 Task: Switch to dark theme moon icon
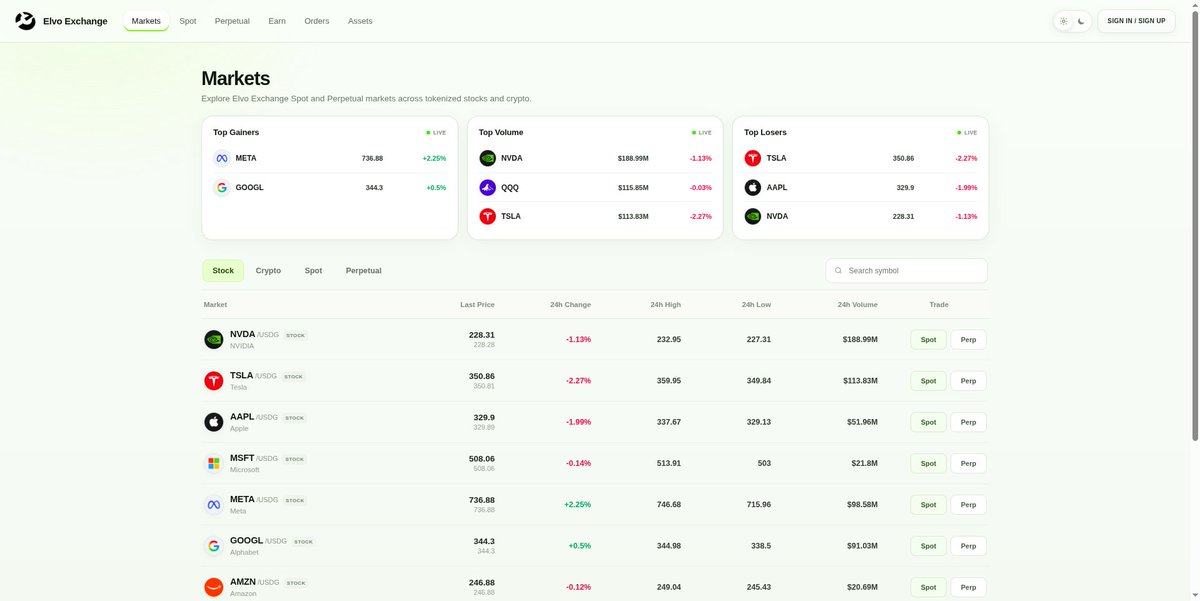[1081, 21]
